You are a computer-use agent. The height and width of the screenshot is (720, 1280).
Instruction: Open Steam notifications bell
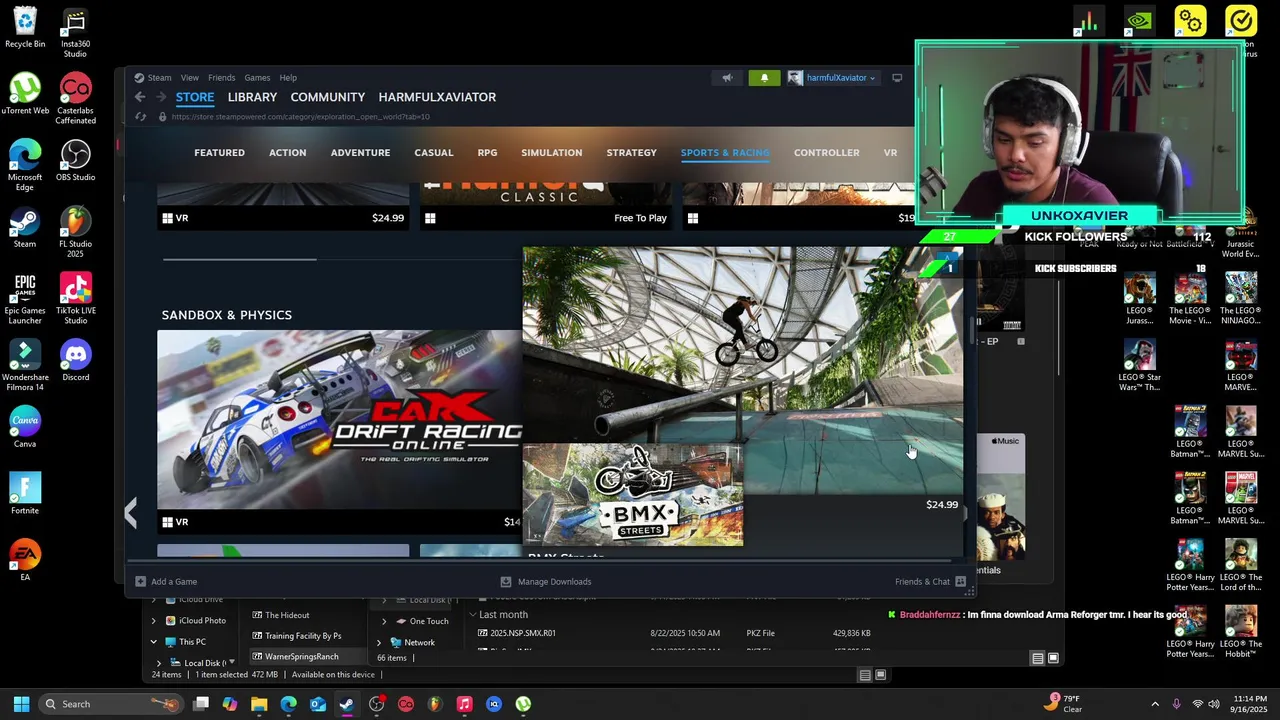click(x=764, y=78)
